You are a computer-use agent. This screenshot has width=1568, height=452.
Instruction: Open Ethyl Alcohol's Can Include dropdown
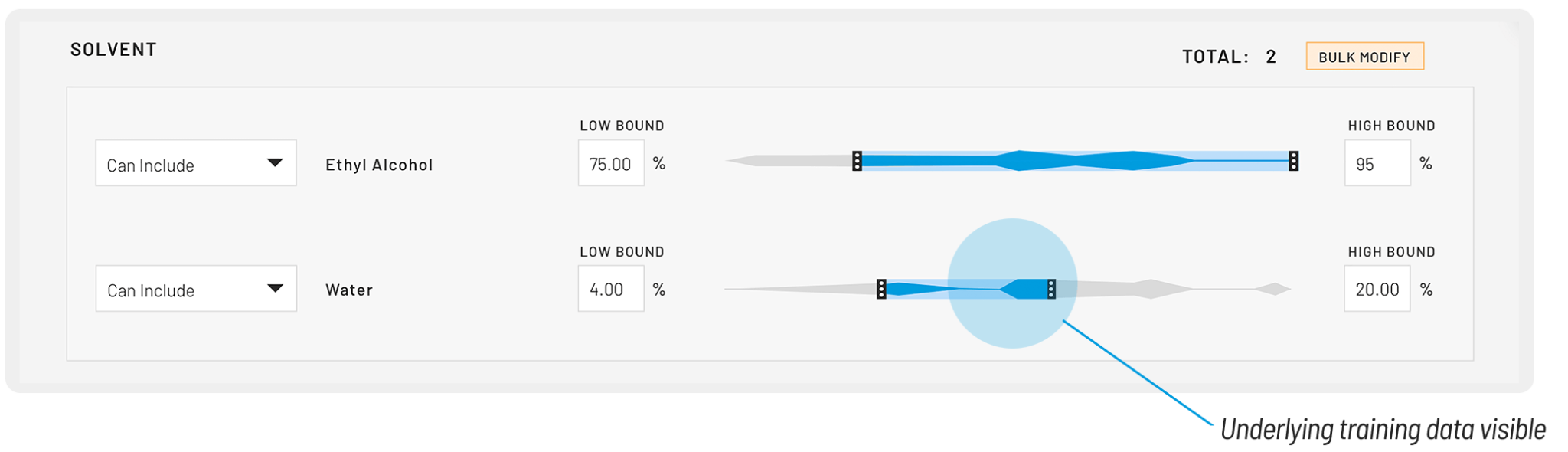(x=196, y=163)
